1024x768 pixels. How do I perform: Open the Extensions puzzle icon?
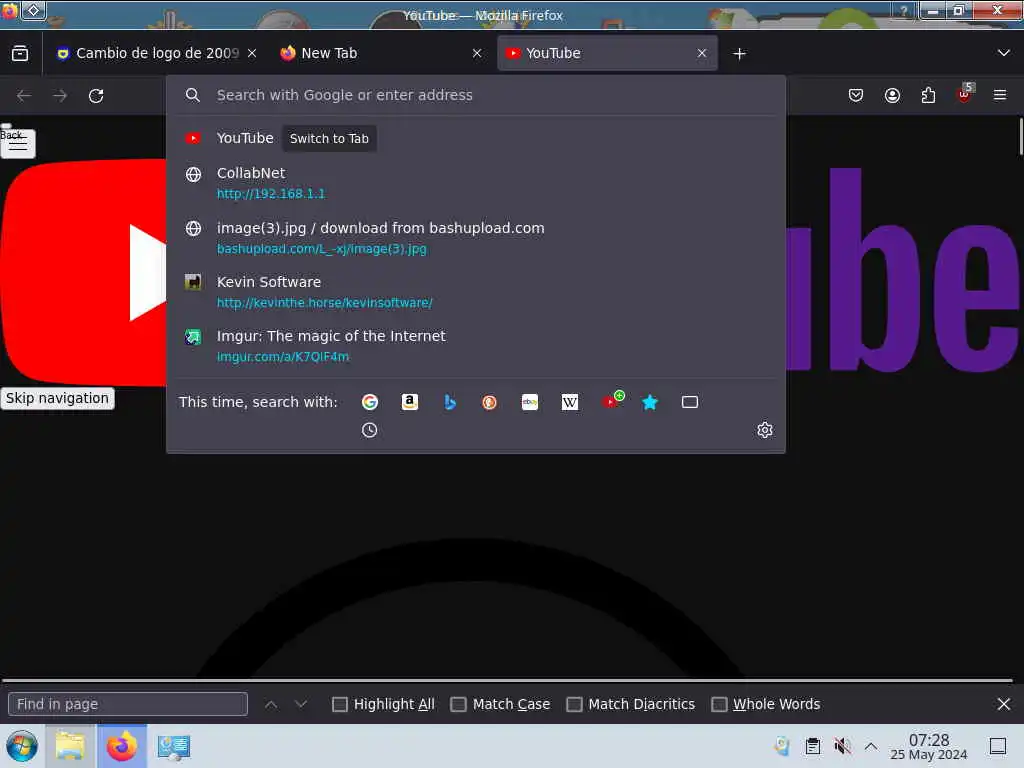click(928, 95)
